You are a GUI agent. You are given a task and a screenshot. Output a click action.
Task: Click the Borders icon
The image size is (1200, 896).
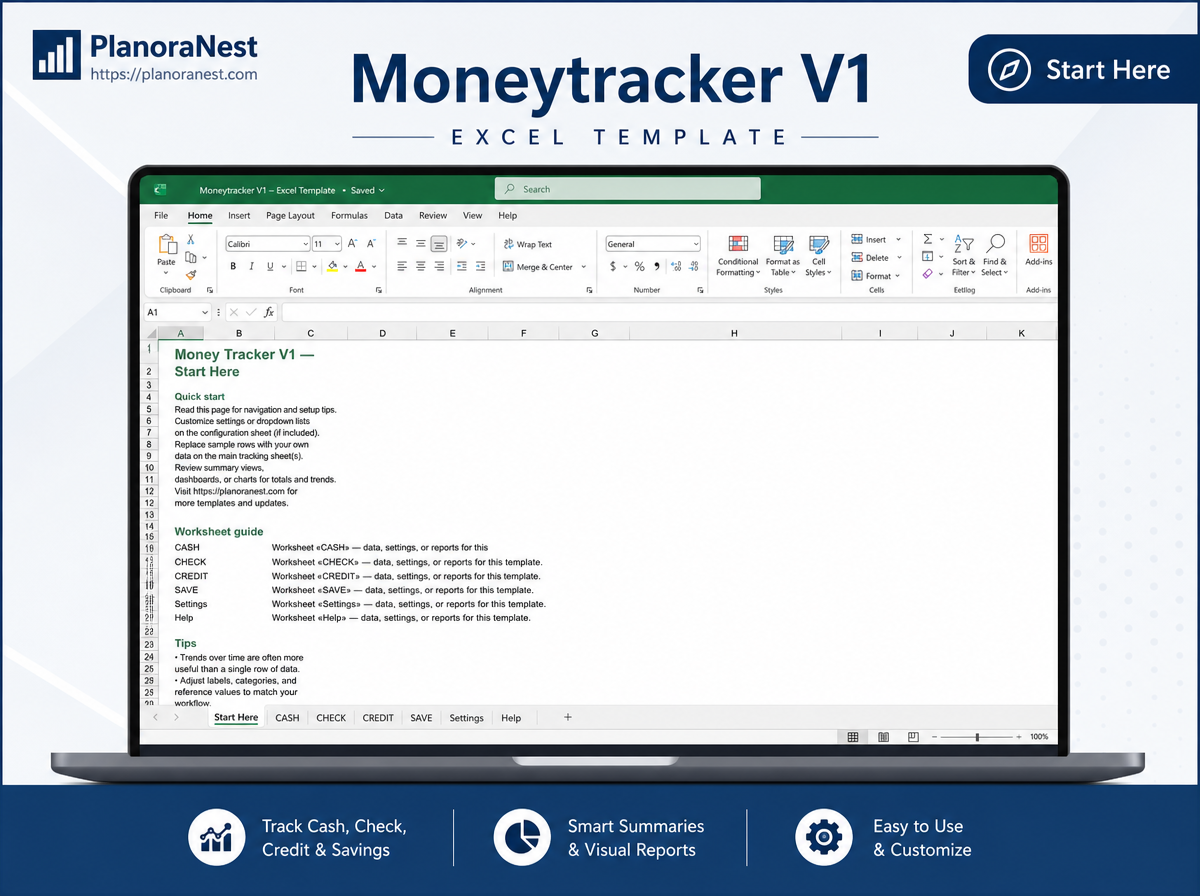(301, 267)
